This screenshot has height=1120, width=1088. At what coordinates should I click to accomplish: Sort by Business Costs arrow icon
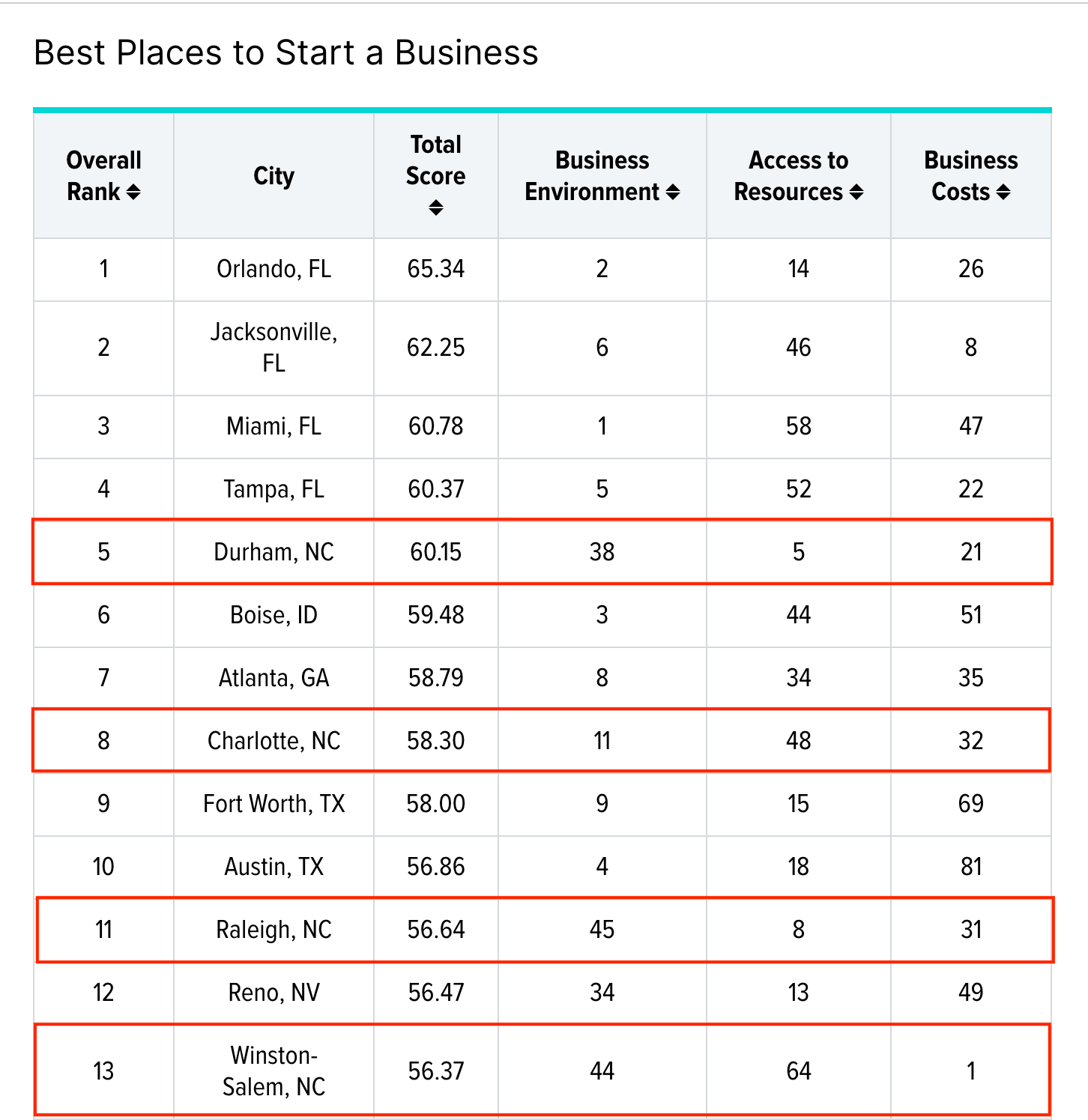click(1003, 193)
